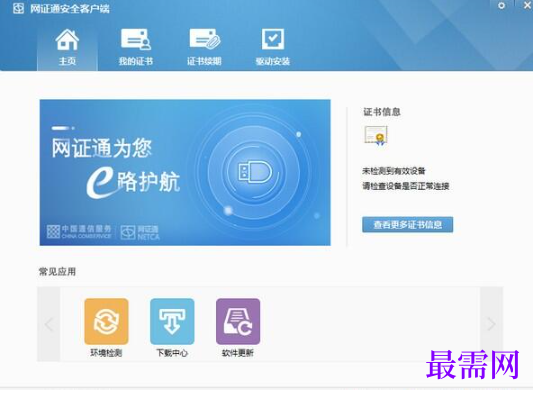Click the 请检查设备是否正常连接 text
The height and width of the screenshot is (396, 538).
(406, 186)
